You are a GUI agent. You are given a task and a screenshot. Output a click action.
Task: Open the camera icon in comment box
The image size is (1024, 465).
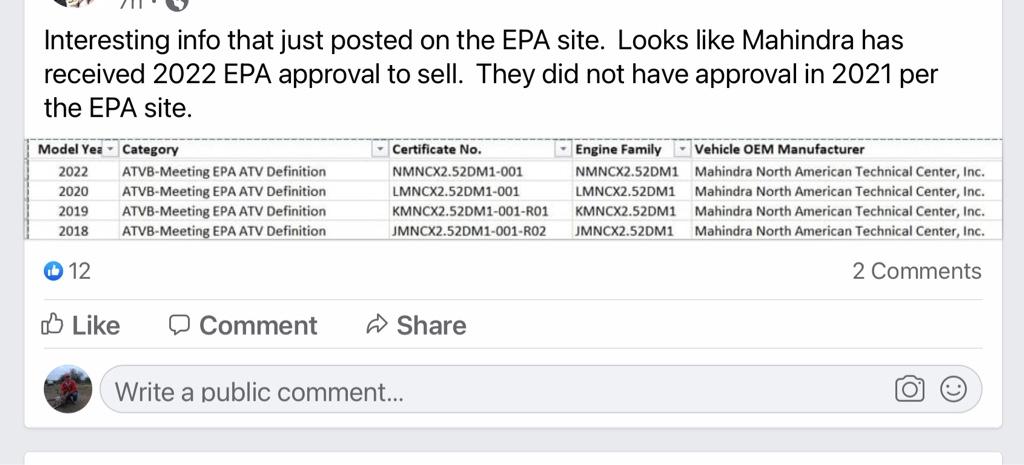909,390
